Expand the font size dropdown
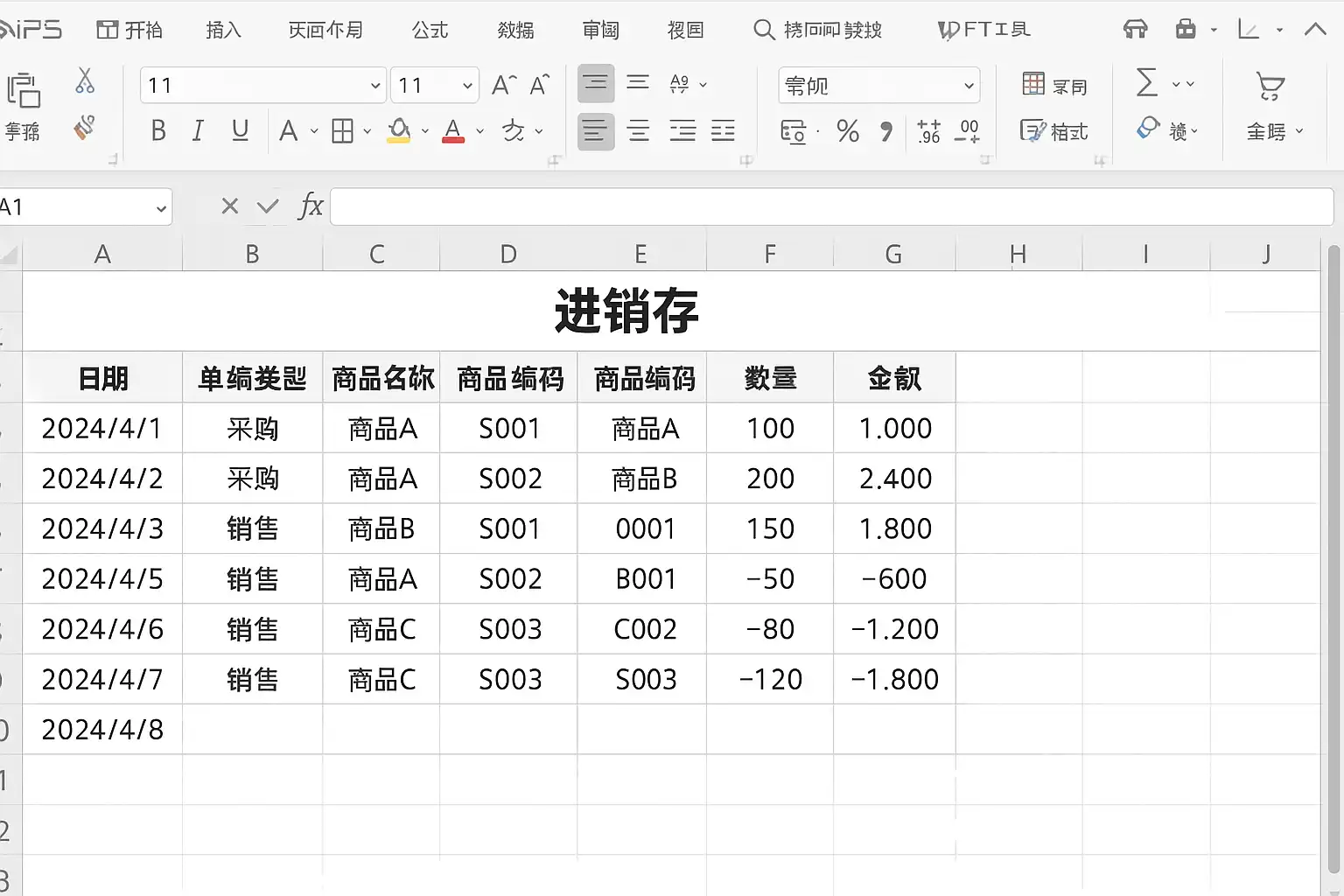 [467, 86]
